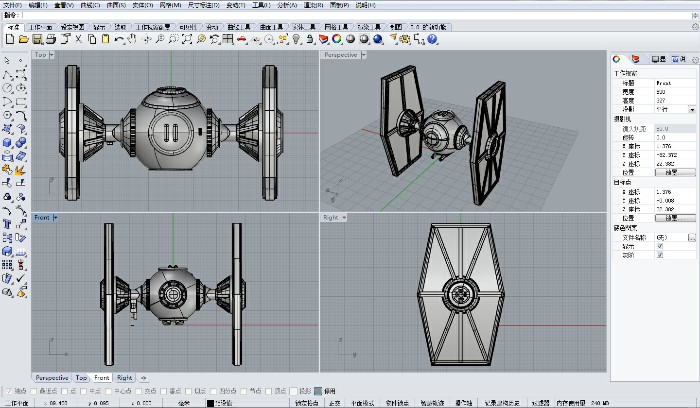
Task: Toggle the 灰阶 checkbox in properties panel
Action: (660, 255)
